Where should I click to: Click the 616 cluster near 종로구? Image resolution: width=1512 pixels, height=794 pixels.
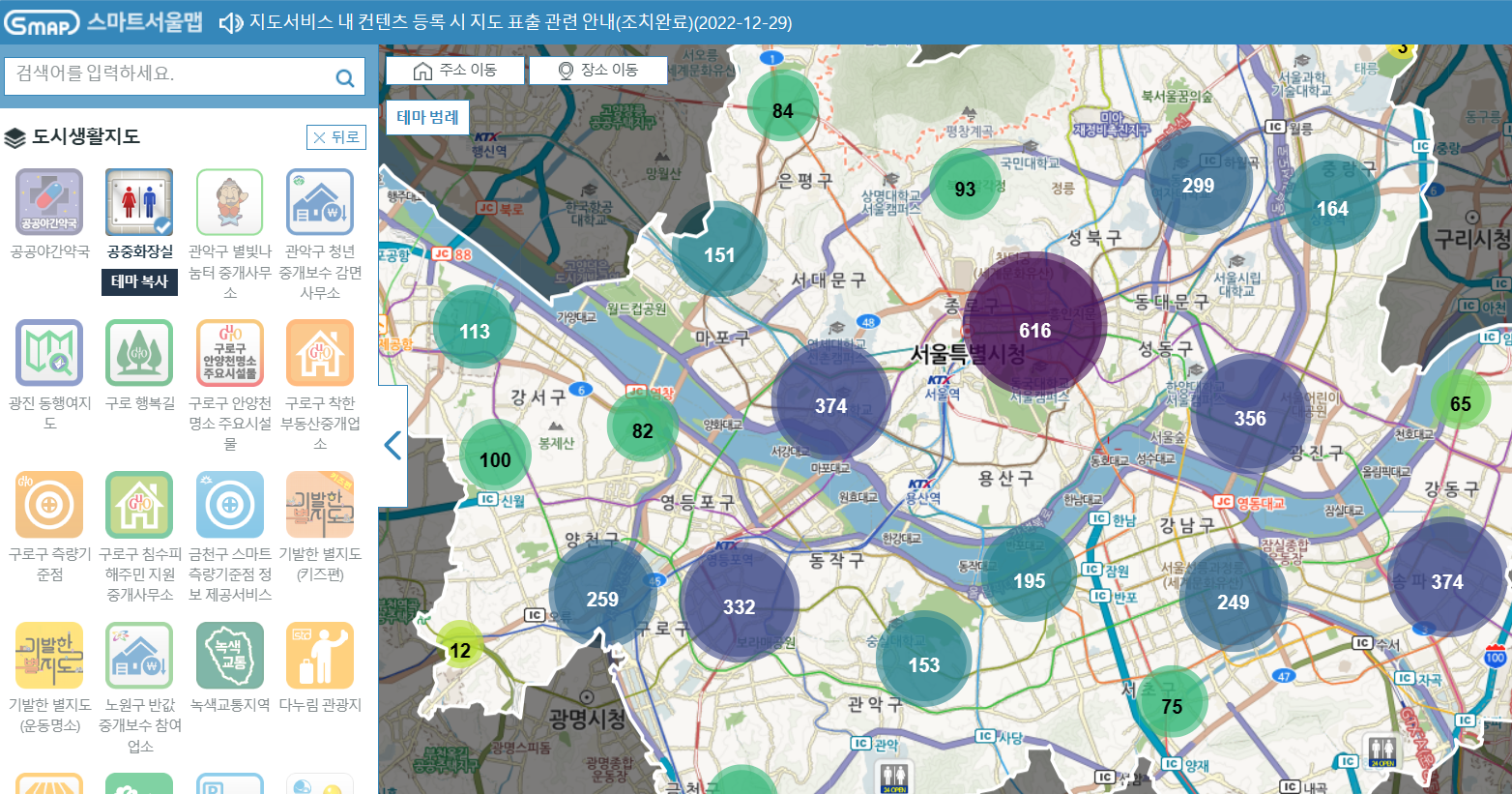[x=1034, y=325]
